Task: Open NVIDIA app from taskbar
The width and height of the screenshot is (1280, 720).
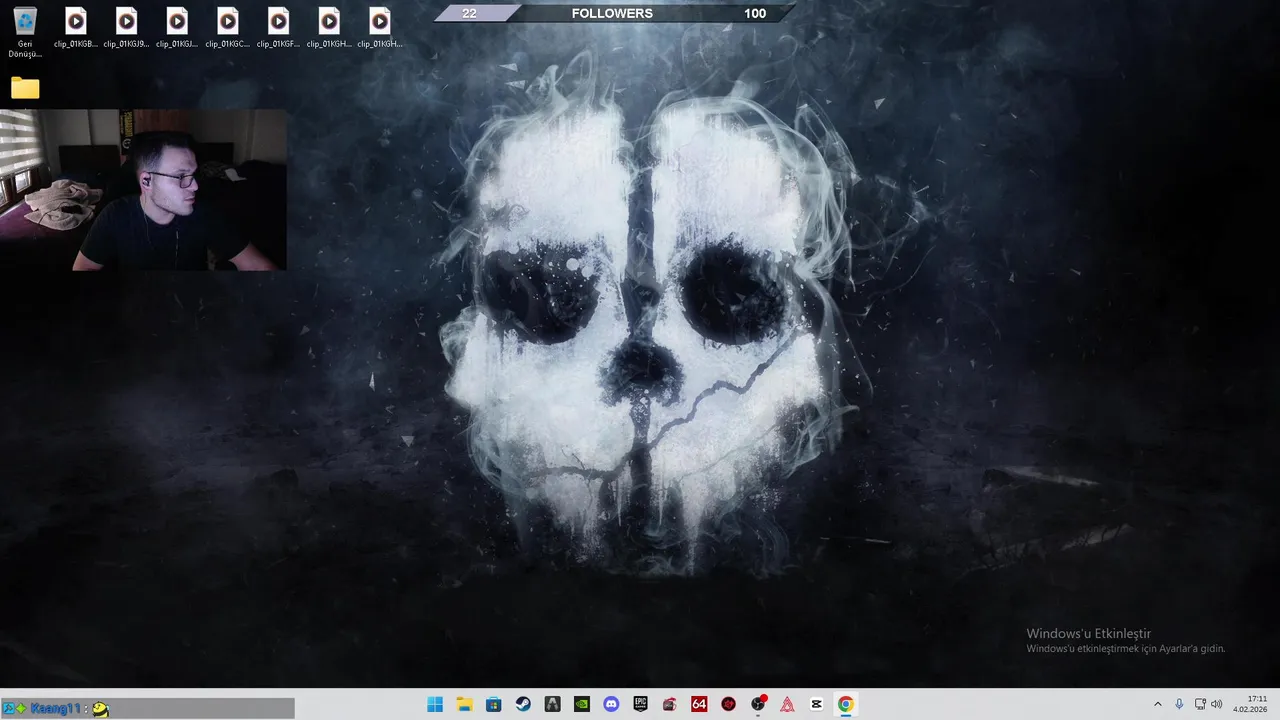Action: pyautogui.click(x=582, y=704)
